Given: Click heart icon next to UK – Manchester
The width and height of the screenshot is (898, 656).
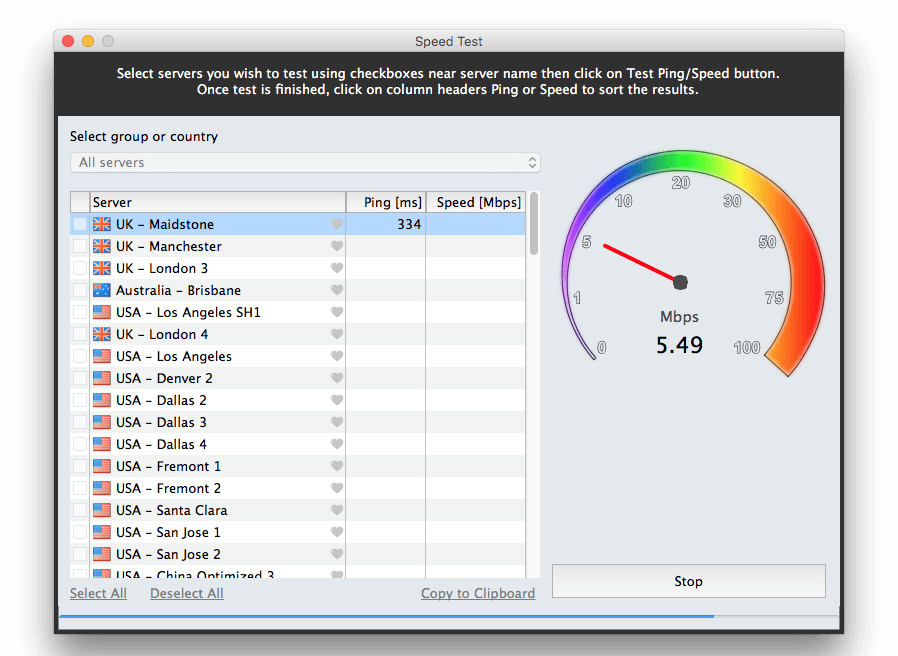Looking at the screenshot, I should pos(337,246).
